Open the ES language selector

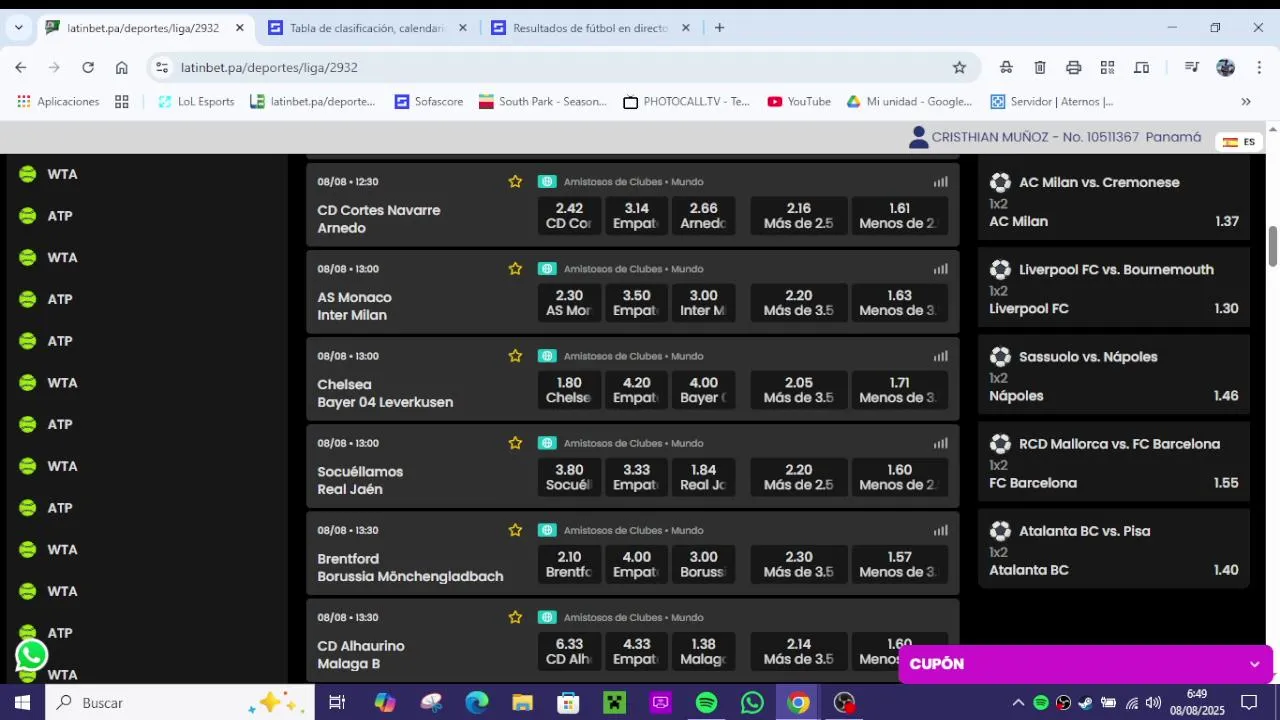click(x=1239, y=142)
